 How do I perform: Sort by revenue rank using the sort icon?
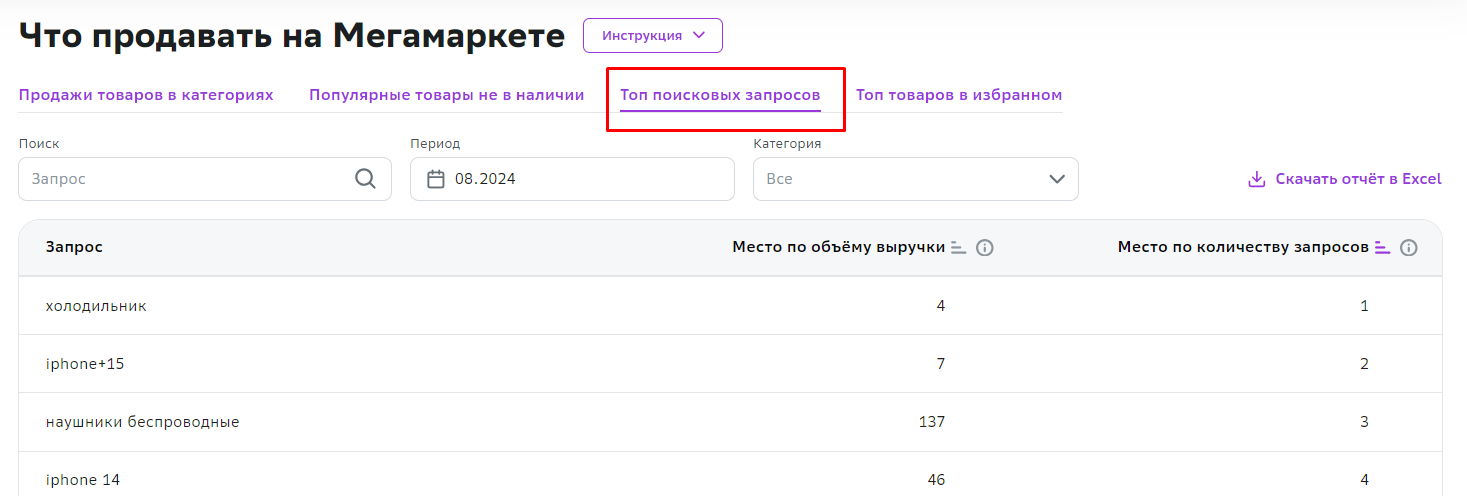(x=958, y=247)
